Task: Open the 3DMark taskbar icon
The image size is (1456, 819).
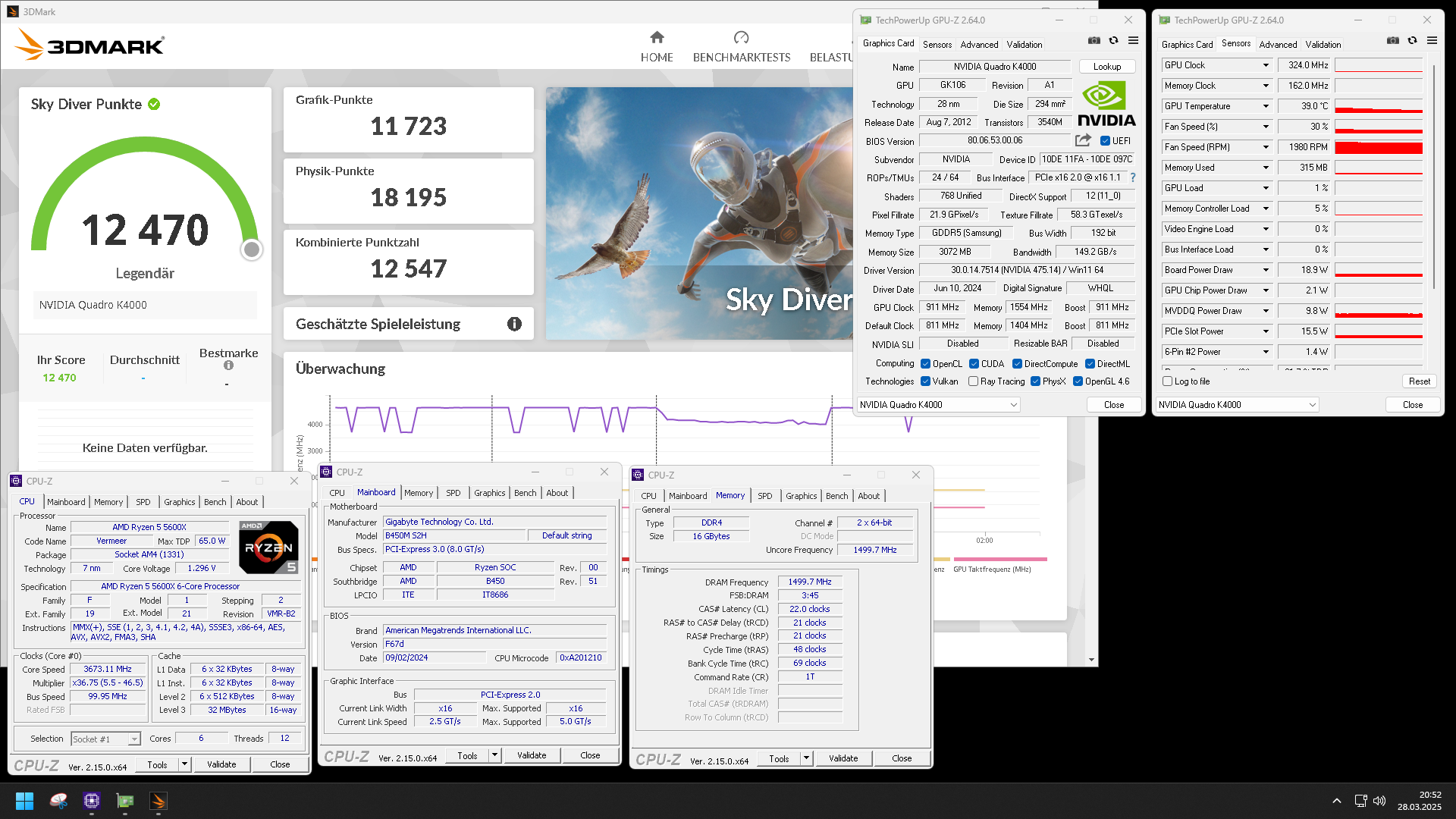Action: click(x=158, y=801)
